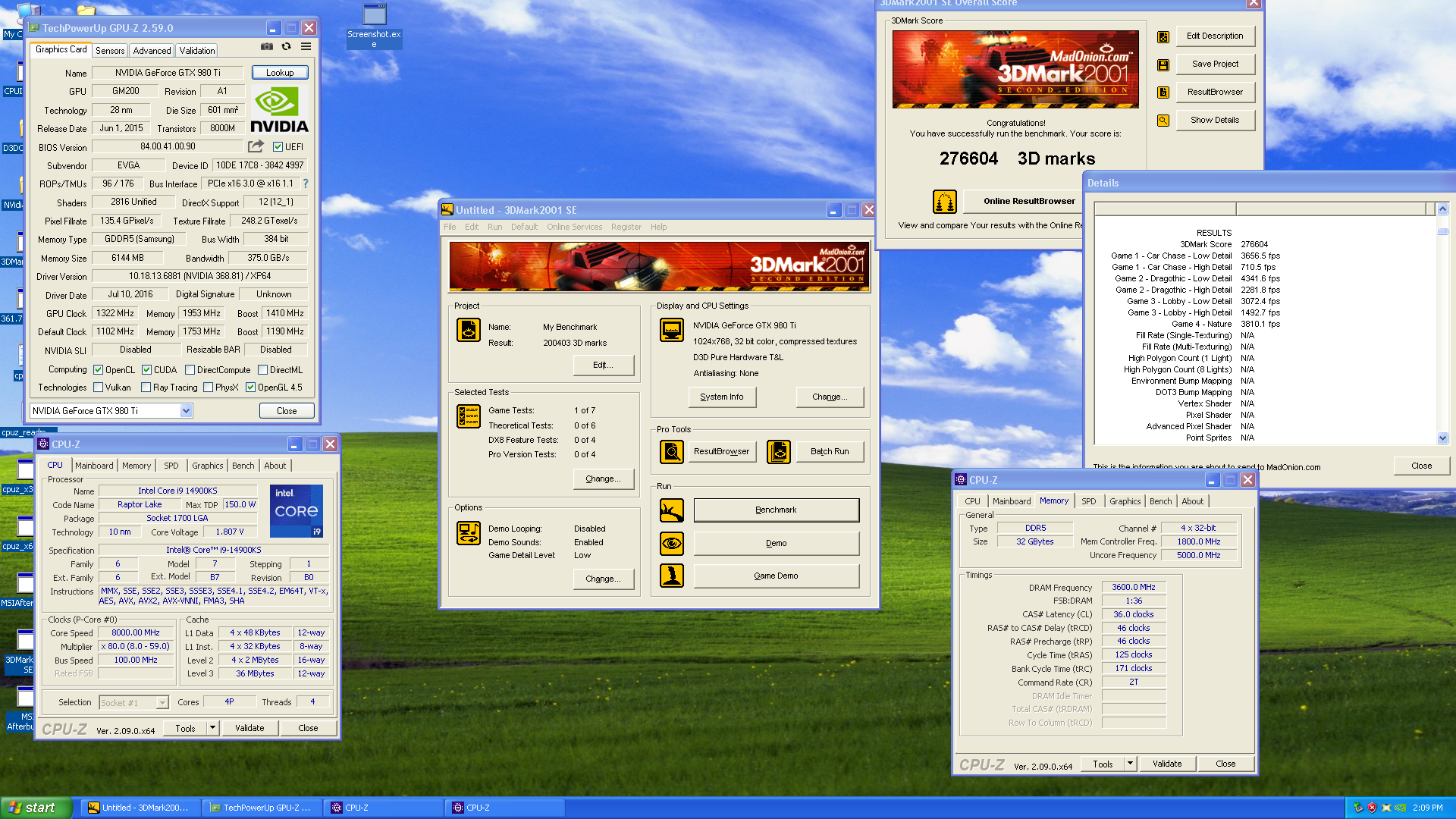
Task: Click the Details list scroll down arrow
Action: point(1442,438)
